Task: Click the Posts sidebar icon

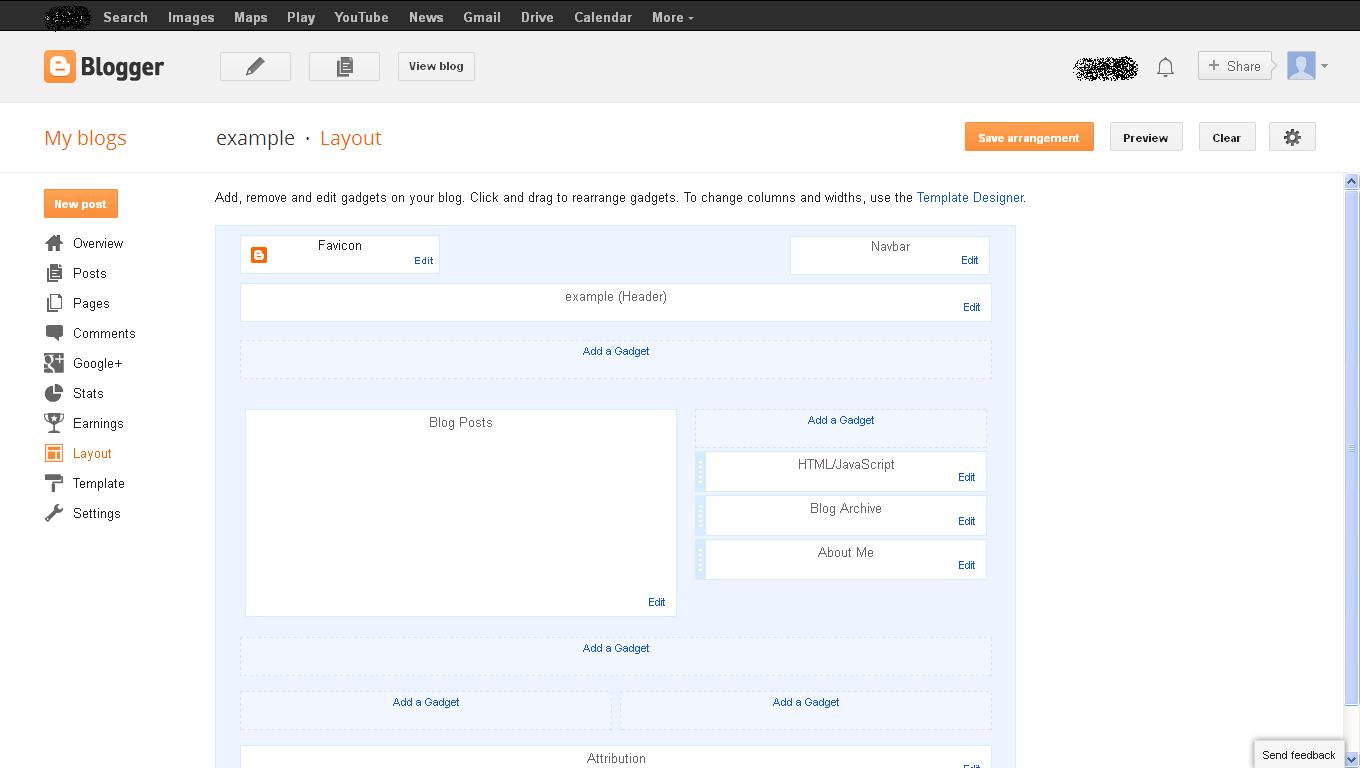Action: coord(54,273)
